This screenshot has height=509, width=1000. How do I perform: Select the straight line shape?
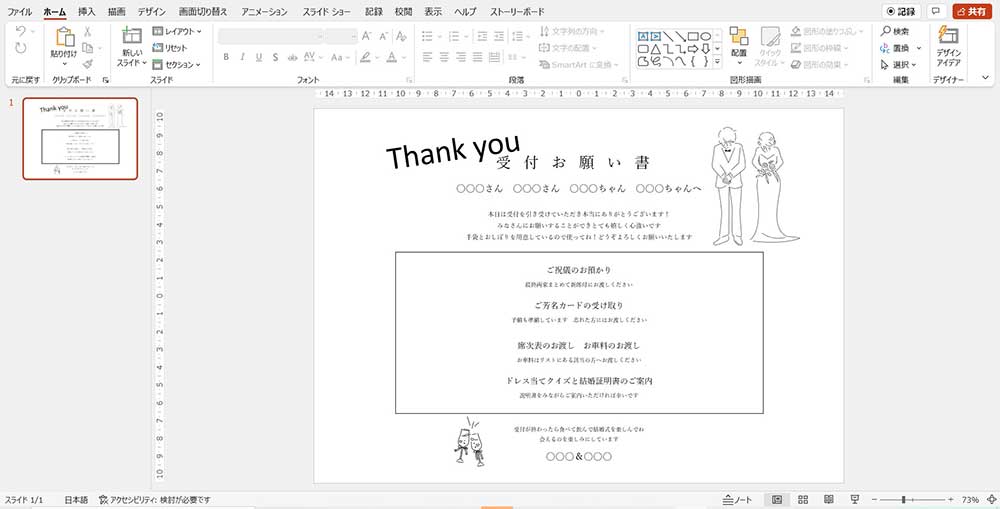(668, 36)
